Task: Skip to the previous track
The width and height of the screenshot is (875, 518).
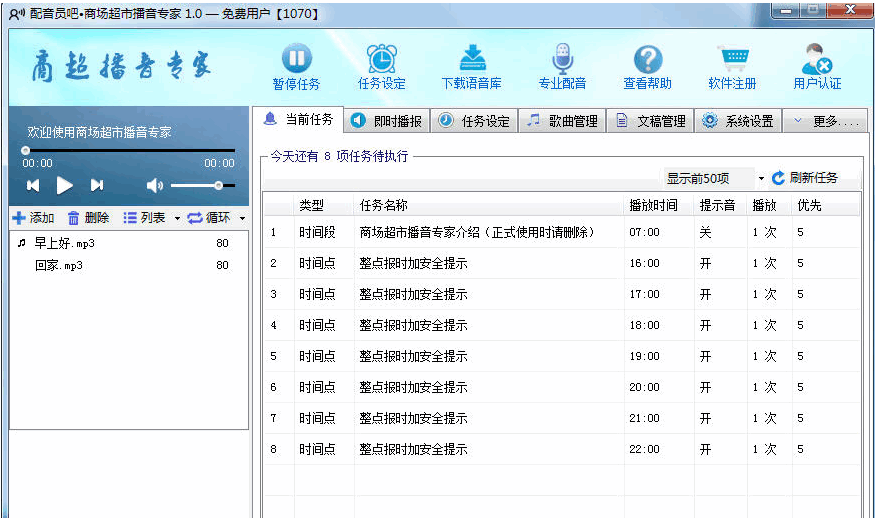Action: coord(33,185)
